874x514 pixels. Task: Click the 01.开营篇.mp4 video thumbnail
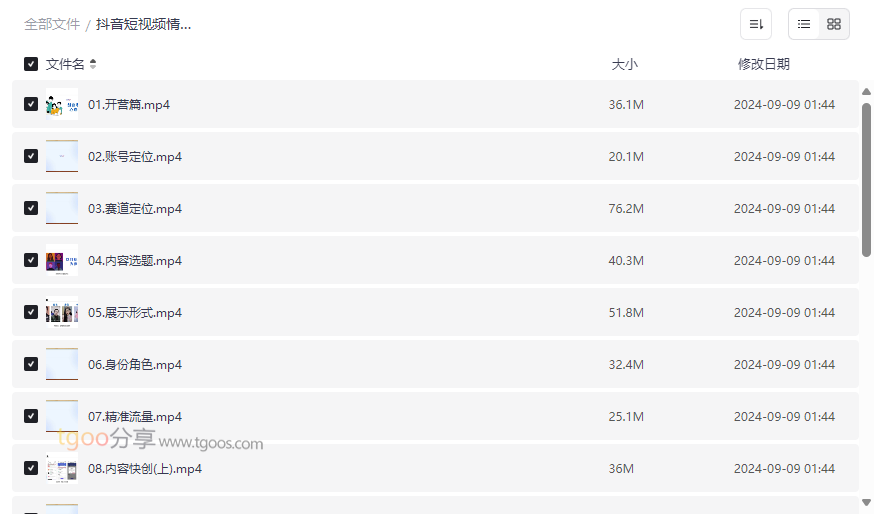tap(62, 104)
